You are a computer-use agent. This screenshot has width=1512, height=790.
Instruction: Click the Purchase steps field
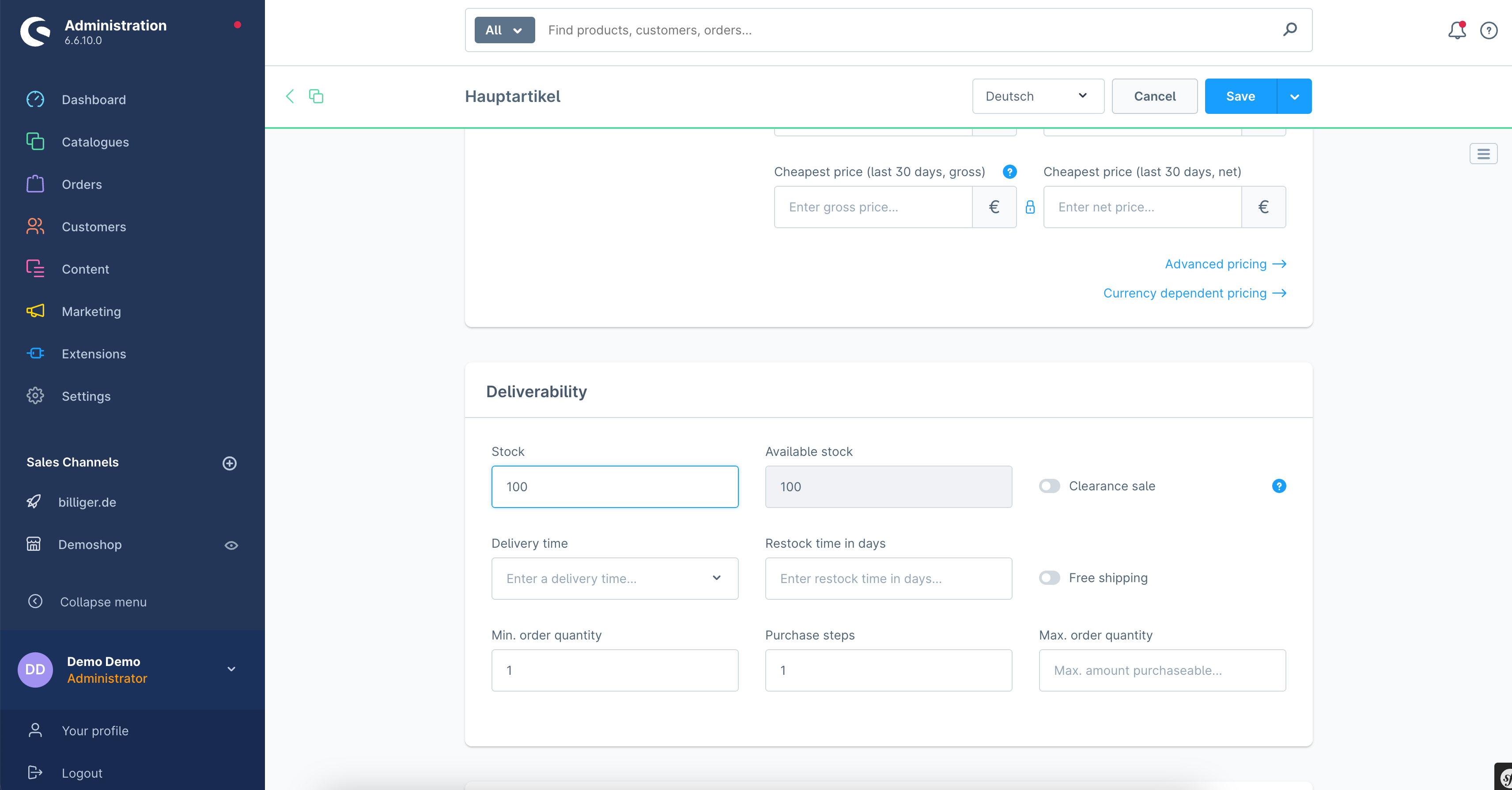point(888,670)
